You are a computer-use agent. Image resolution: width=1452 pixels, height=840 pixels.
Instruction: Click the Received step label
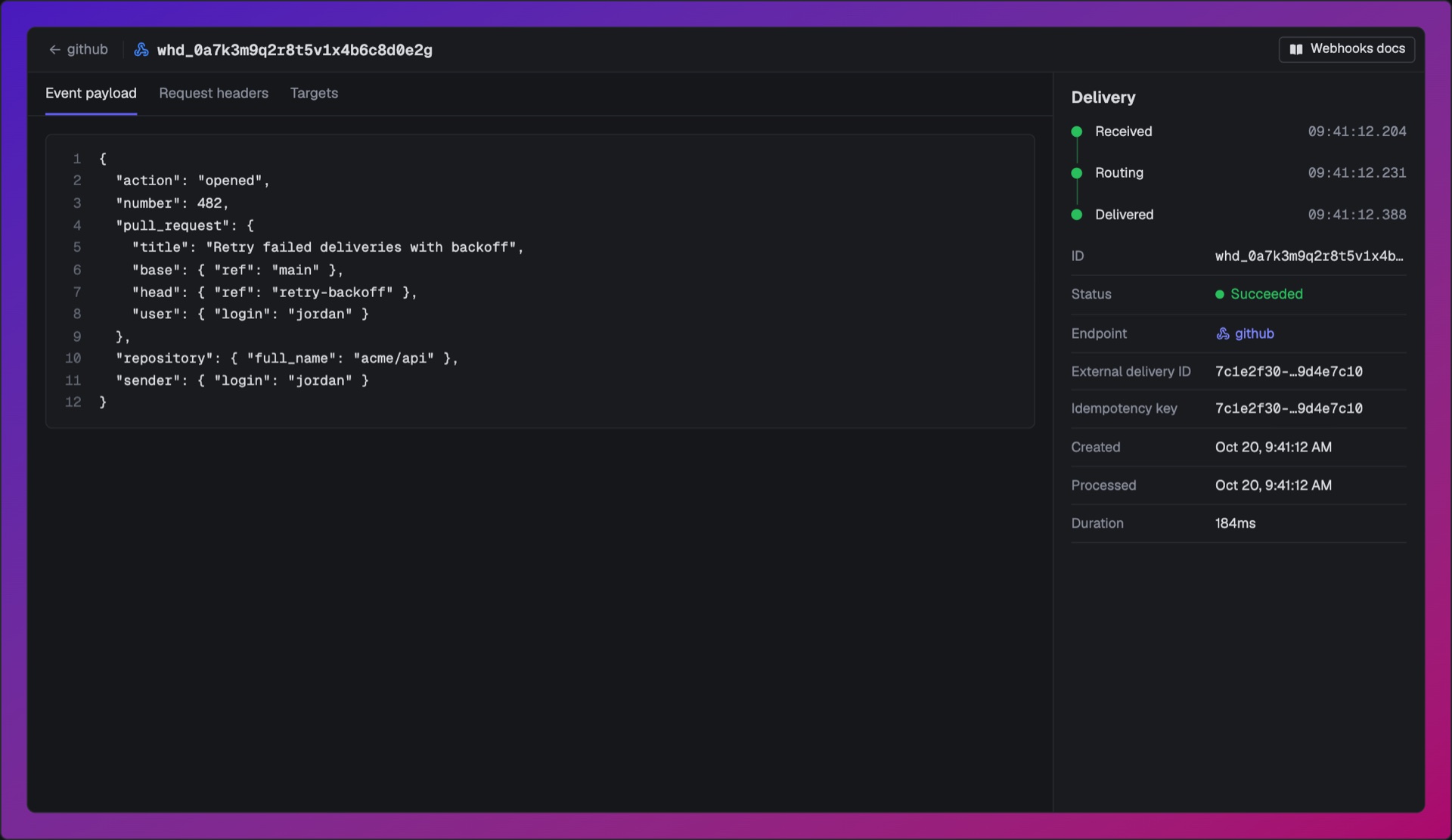tap(1124, 132)
